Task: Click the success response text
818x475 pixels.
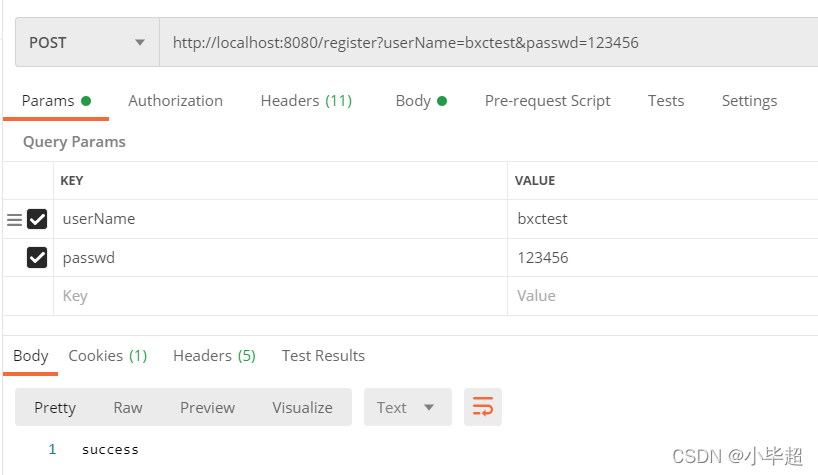Action: point(110,449)
